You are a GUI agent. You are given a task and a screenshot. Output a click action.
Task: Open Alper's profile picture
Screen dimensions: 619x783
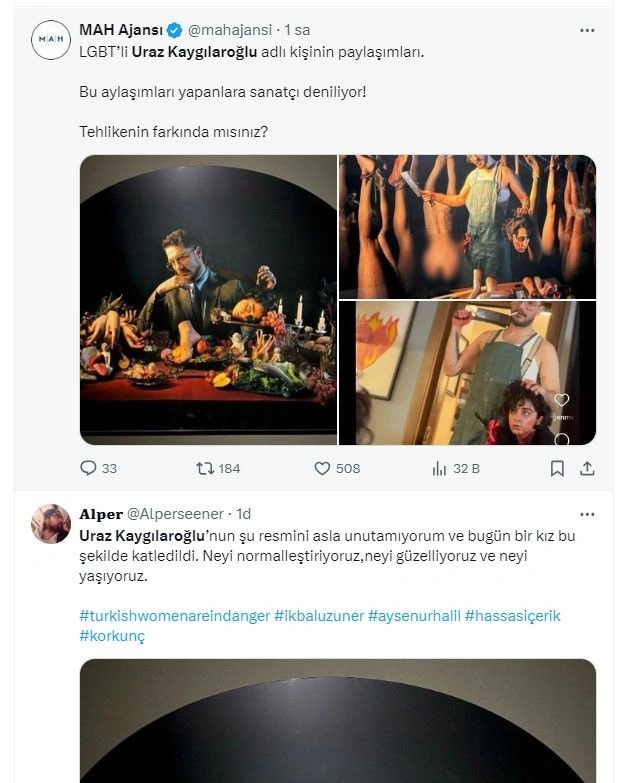(51, 523)
